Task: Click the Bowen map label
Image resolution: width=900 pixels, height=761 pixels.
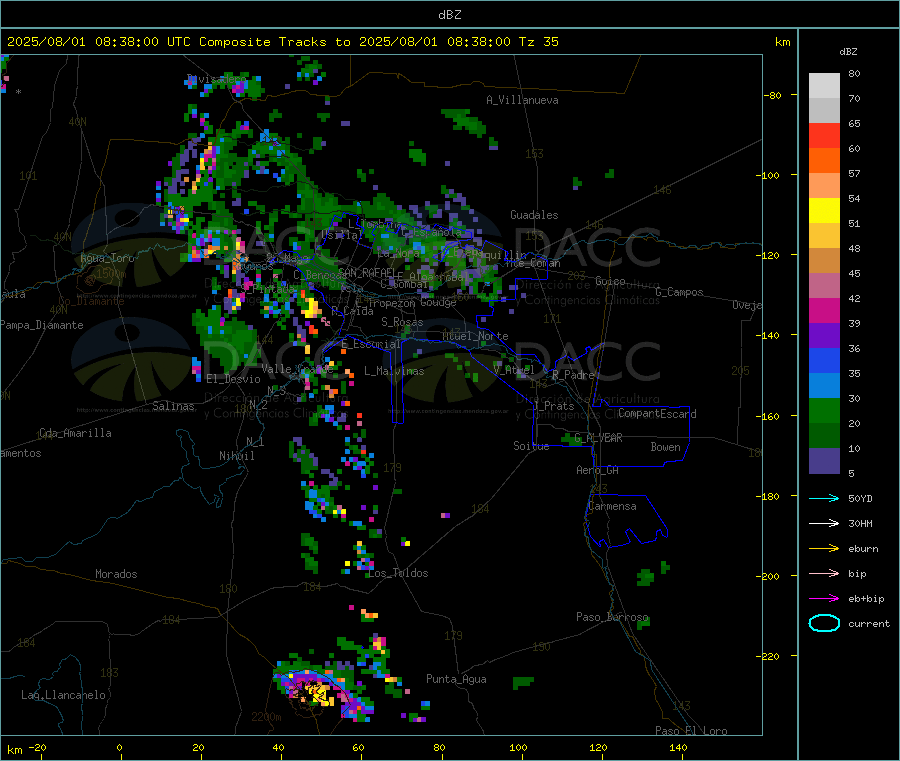Action: (x=665, y=447)
